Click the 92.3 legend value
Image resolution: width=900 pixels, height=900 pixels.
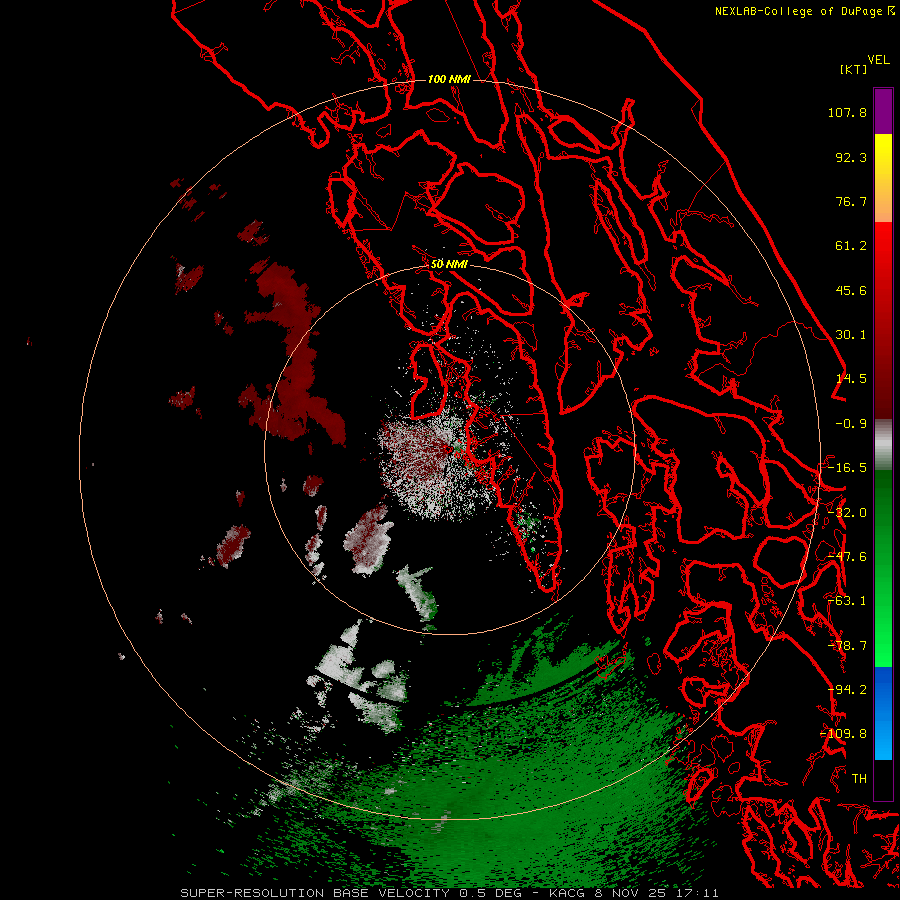pos(851,157)
